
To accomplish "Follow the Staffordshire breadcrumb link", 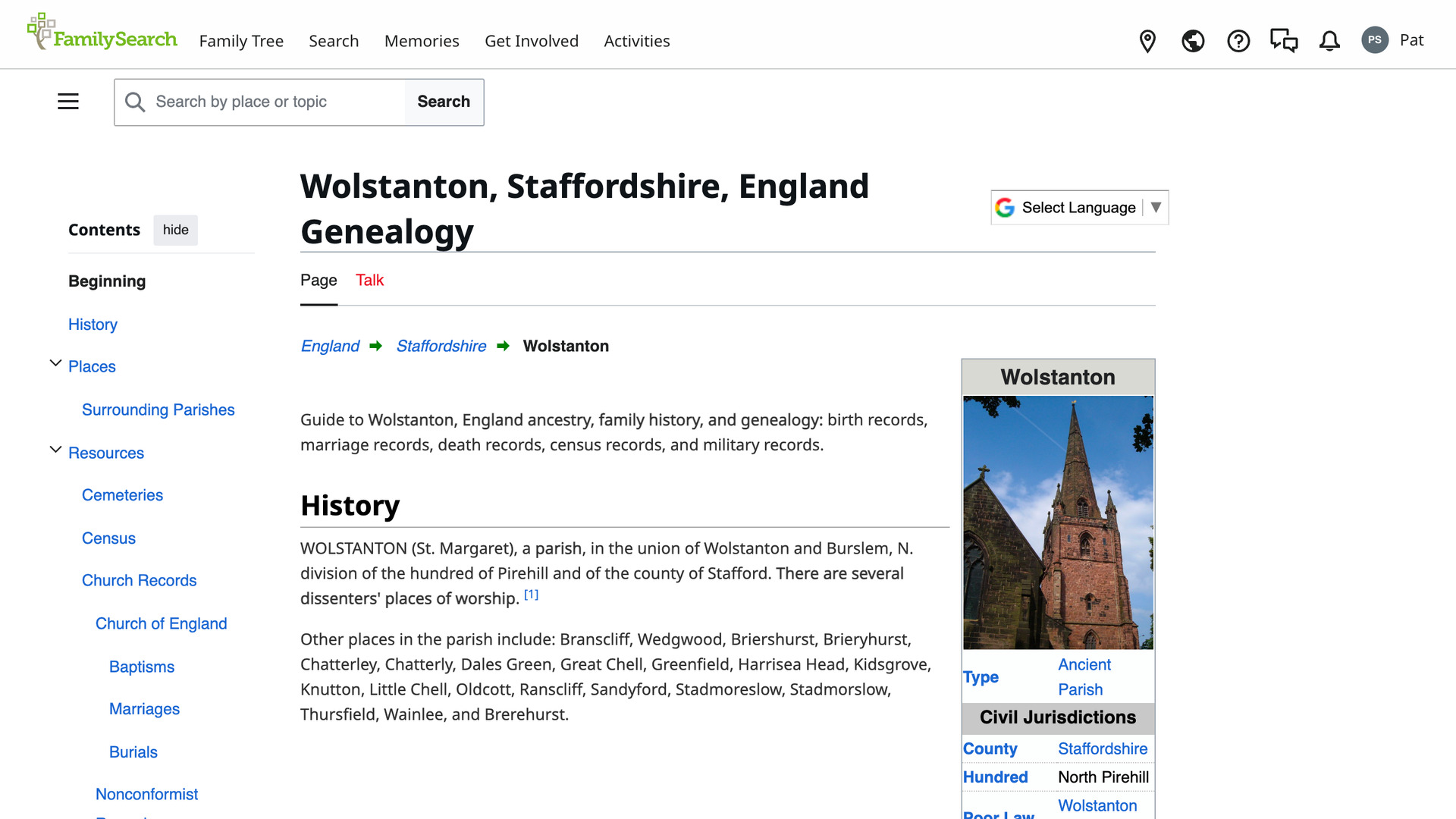I will [441, 347].
